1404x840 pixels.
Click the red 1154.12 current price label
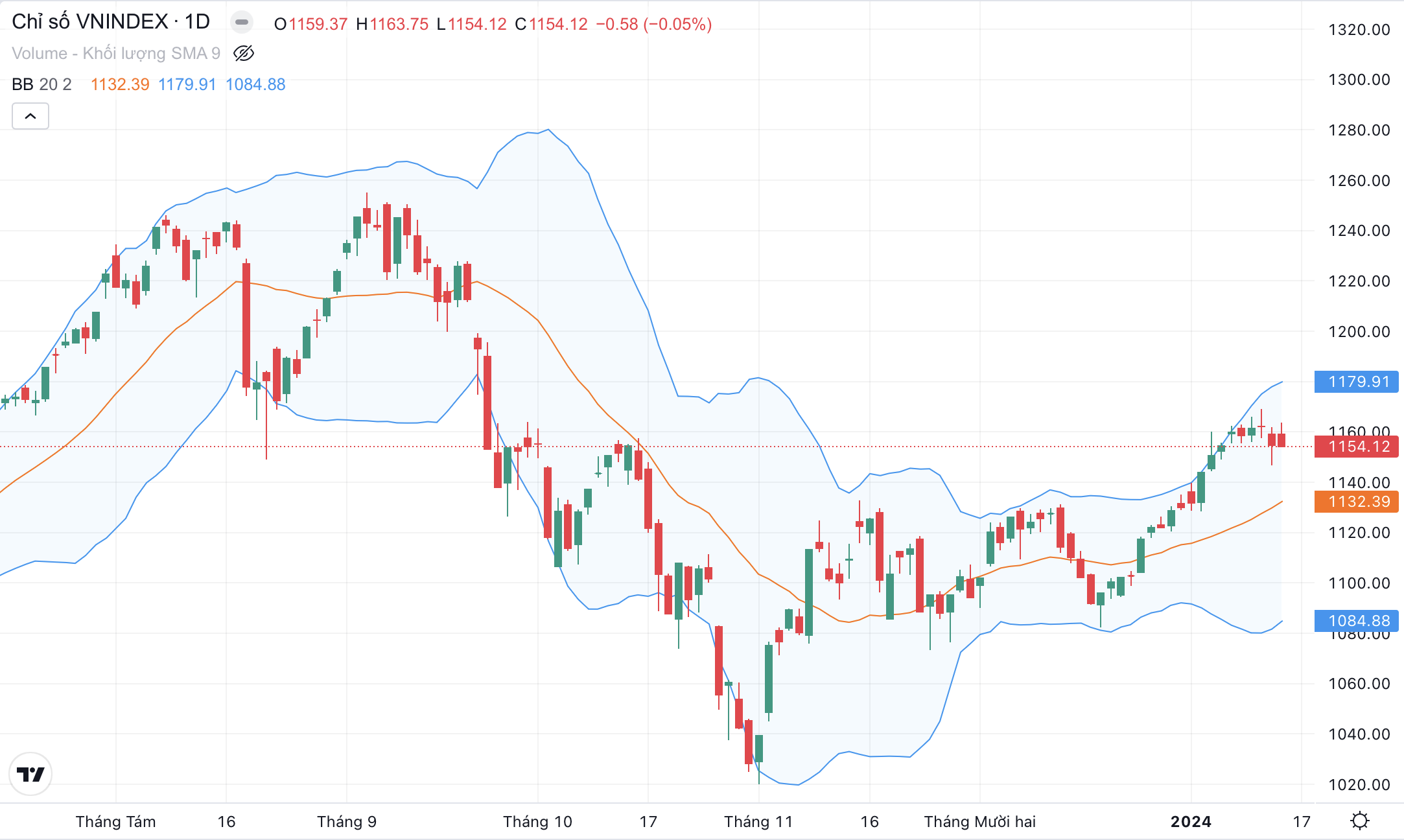[1356, 447]
